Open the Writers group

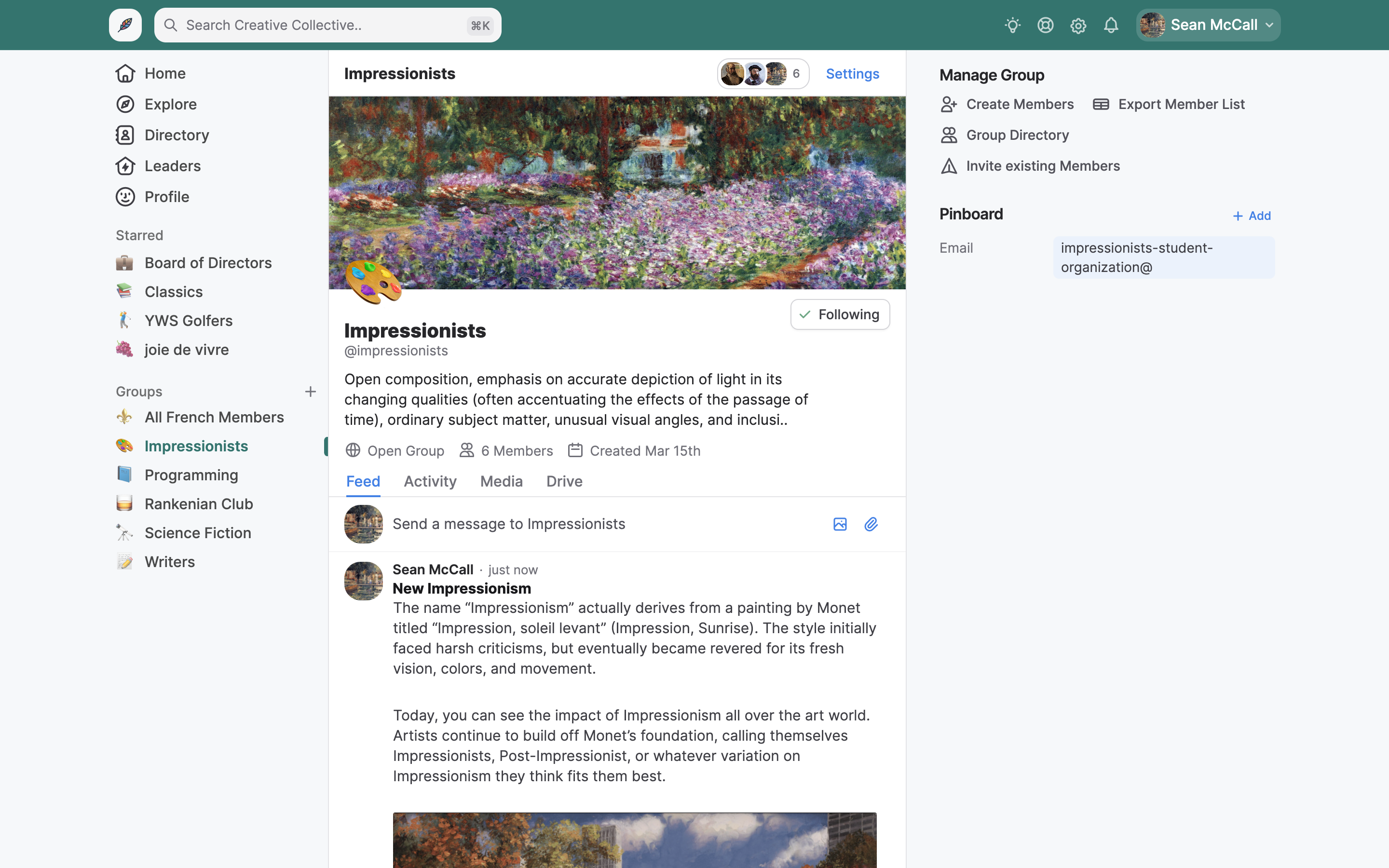point(169,562)
